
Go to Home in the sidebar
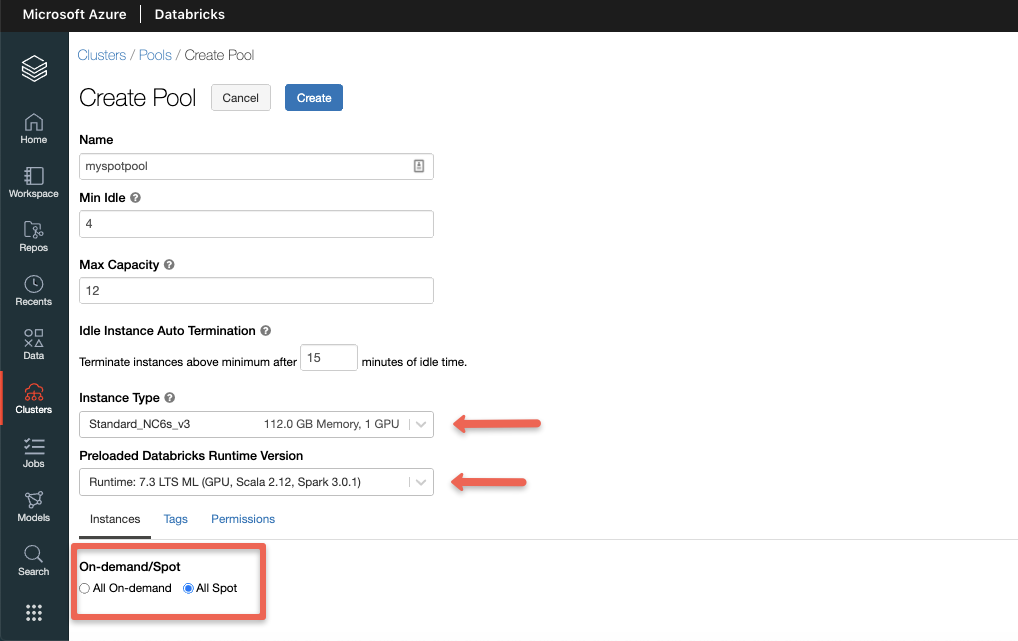click(x=34, y=128)
